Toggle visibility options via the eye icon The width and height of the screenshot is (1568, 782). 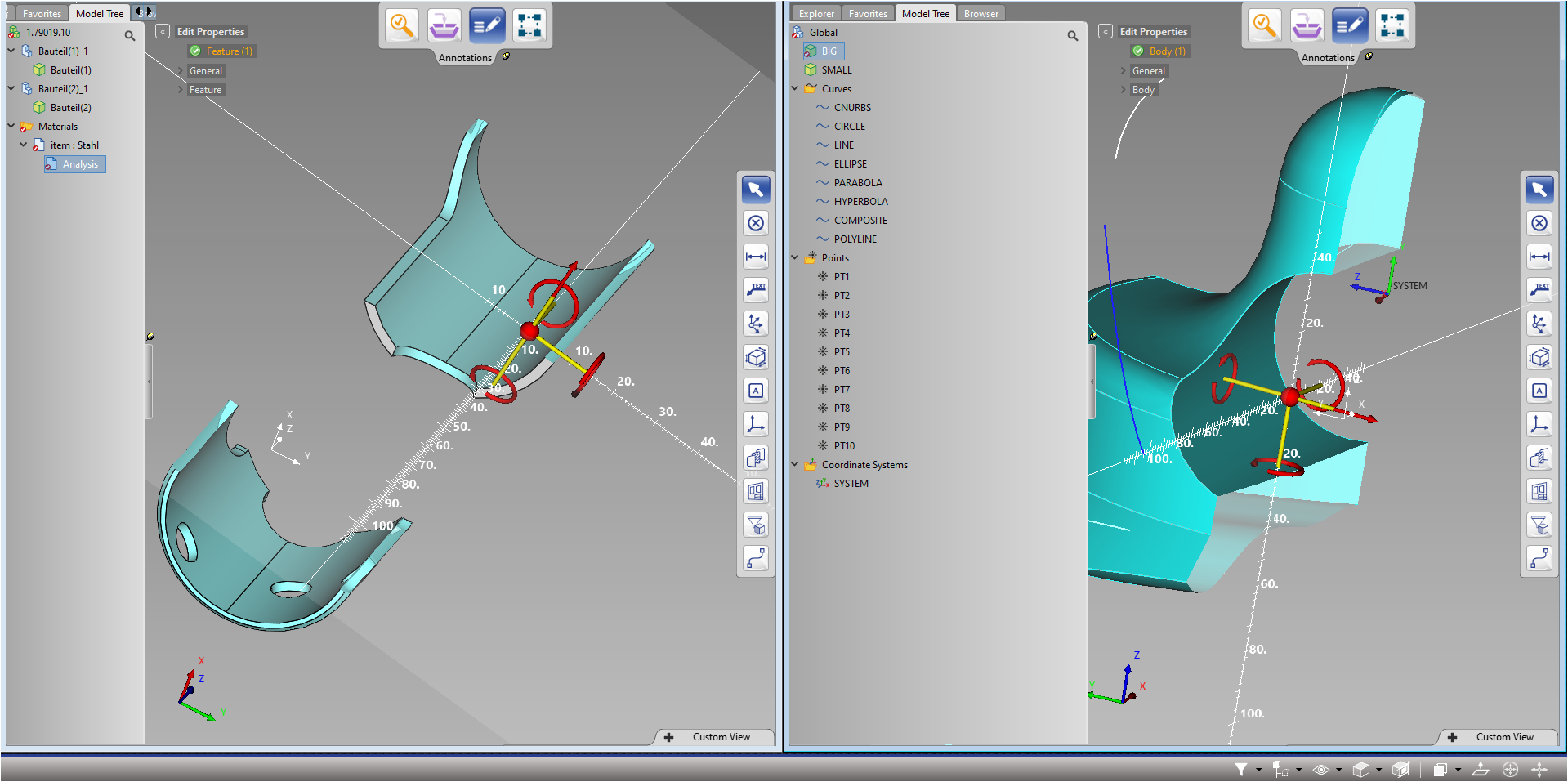[x=1320, y=769]
